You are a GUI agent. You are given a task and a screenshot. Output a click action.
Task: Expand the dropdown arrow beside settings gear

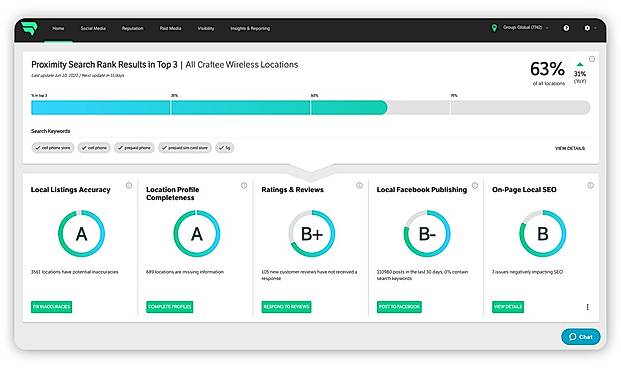(595, 29)
